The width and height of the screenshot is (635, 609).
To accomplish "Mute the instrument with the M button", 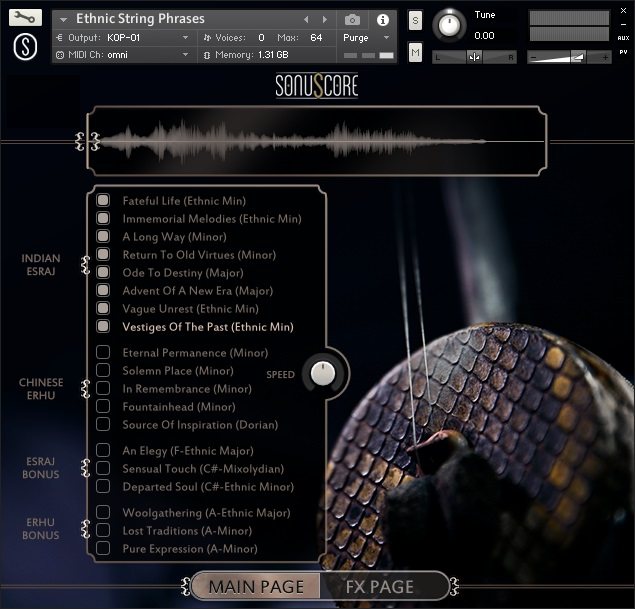I will 415,52.
